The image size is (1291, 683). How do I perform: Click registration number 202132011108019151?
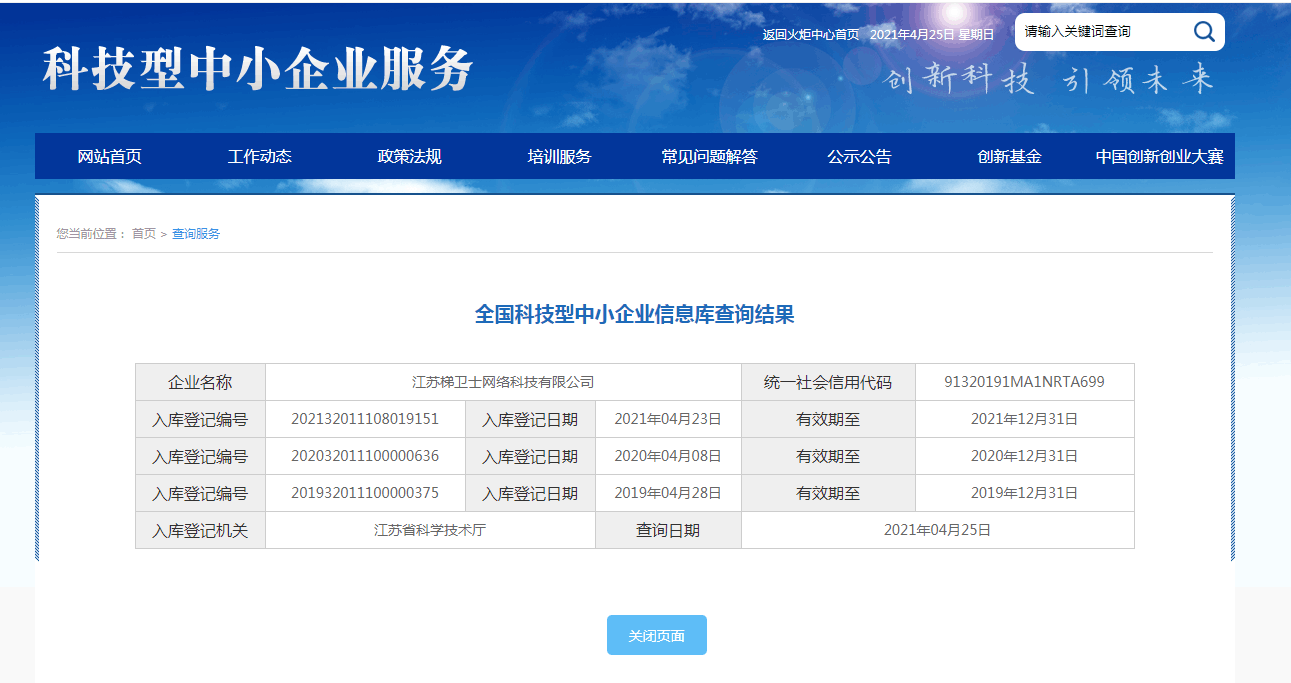[365, 419]
